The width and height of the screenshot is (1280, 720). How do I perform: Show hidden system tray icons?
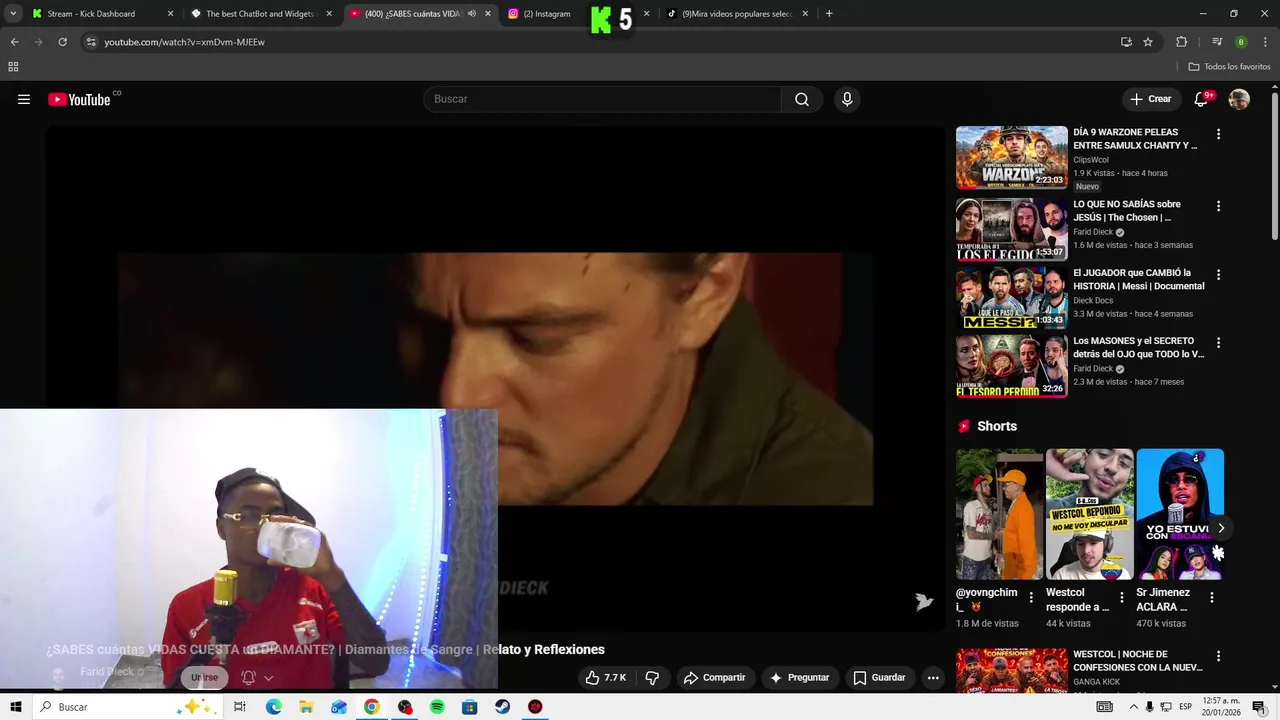(1133, 707)
